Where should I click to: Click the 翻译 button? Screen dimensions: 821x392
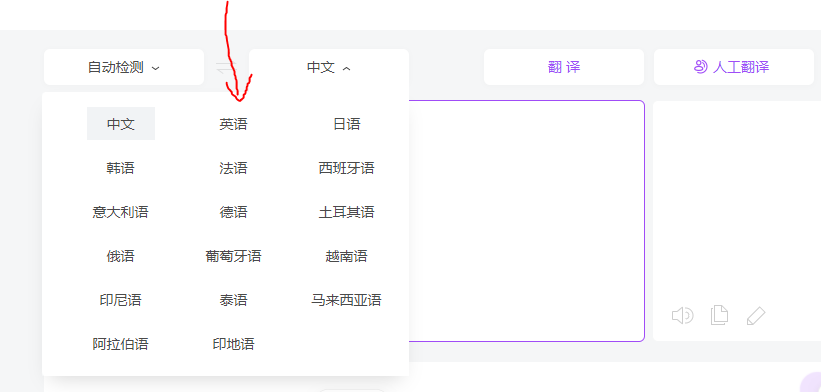[x=564, y=67]
